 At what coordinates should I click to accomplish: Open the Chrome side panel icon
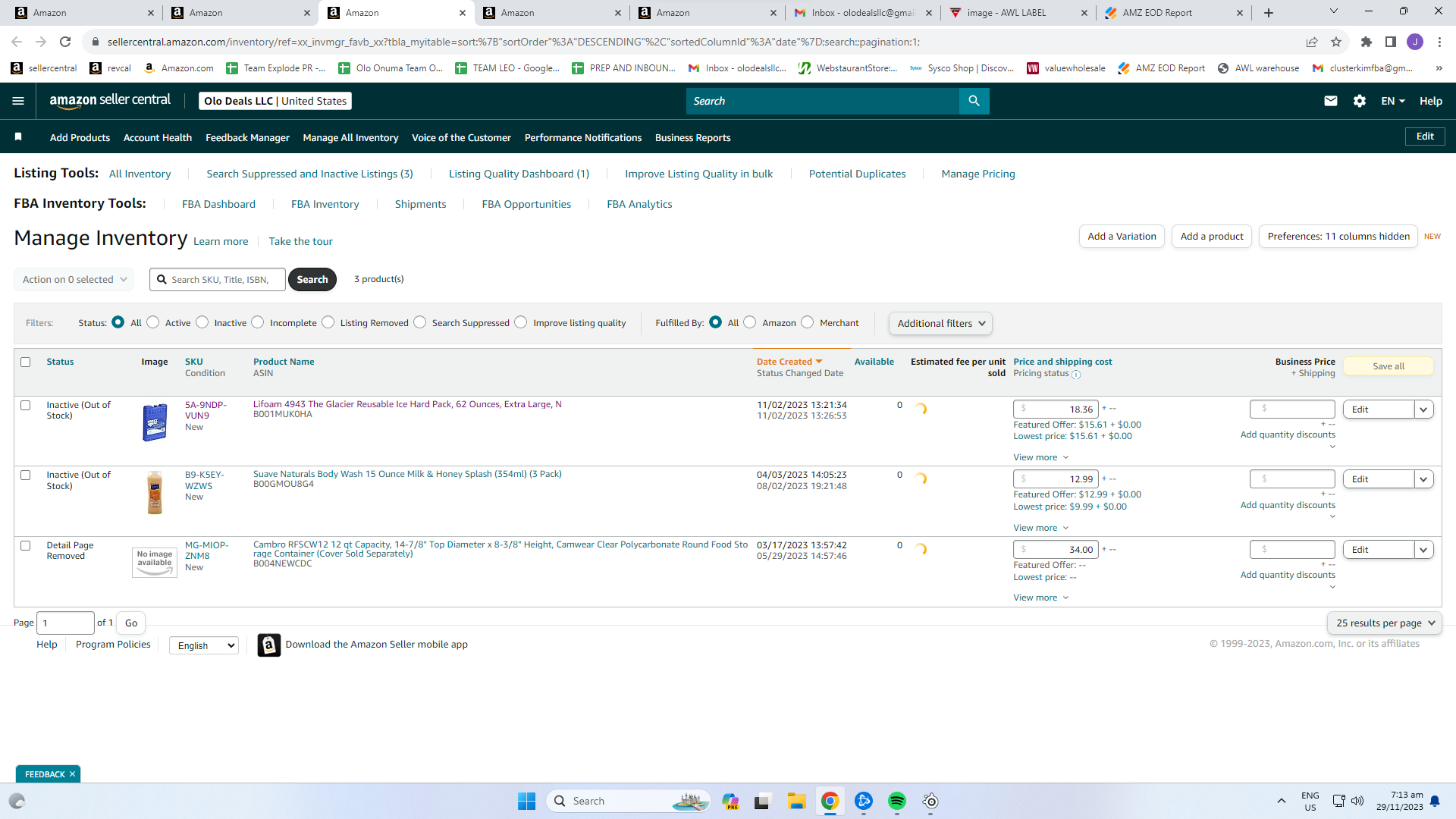pos(1391,42)
